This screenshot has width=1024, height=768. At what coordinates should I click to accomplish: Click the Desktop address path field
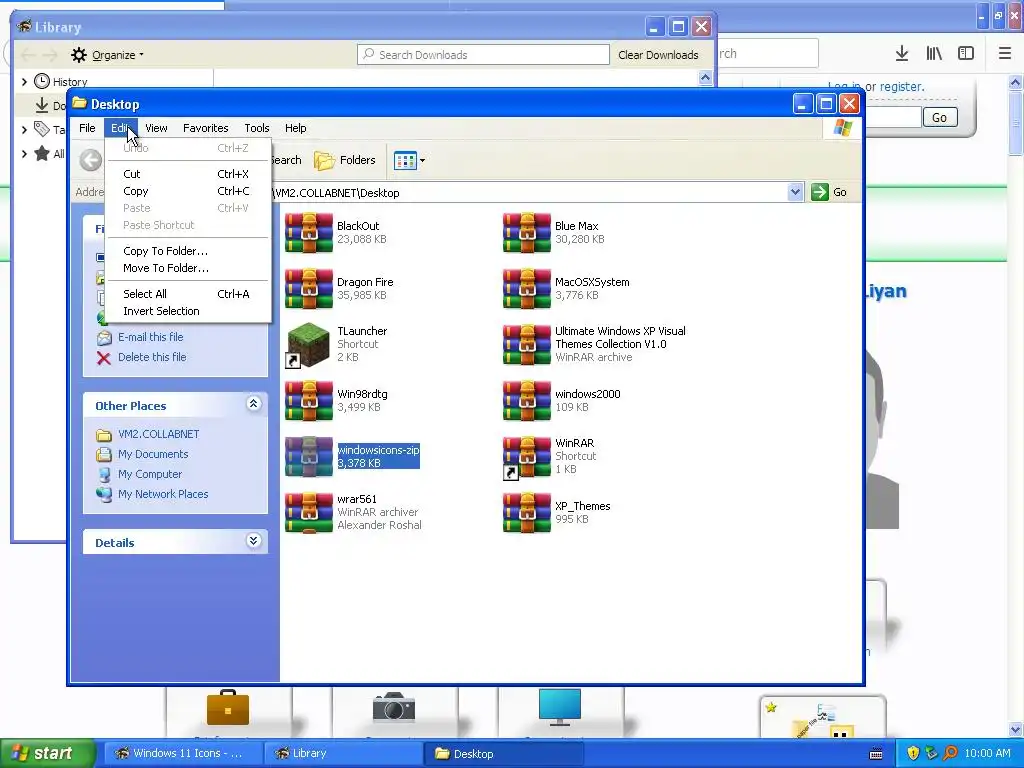[529, 193]
